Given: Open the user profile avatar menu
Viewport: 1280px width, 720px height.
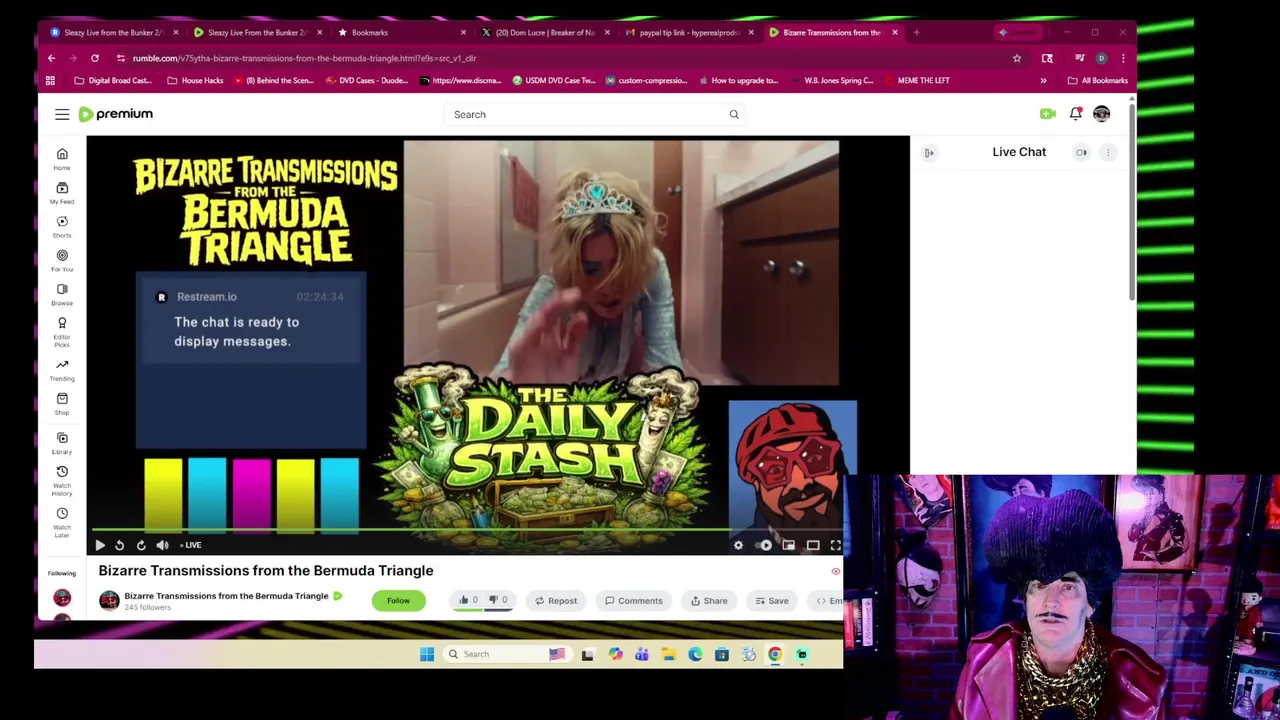Looking at the screenshot, I should pos(1101,114).
